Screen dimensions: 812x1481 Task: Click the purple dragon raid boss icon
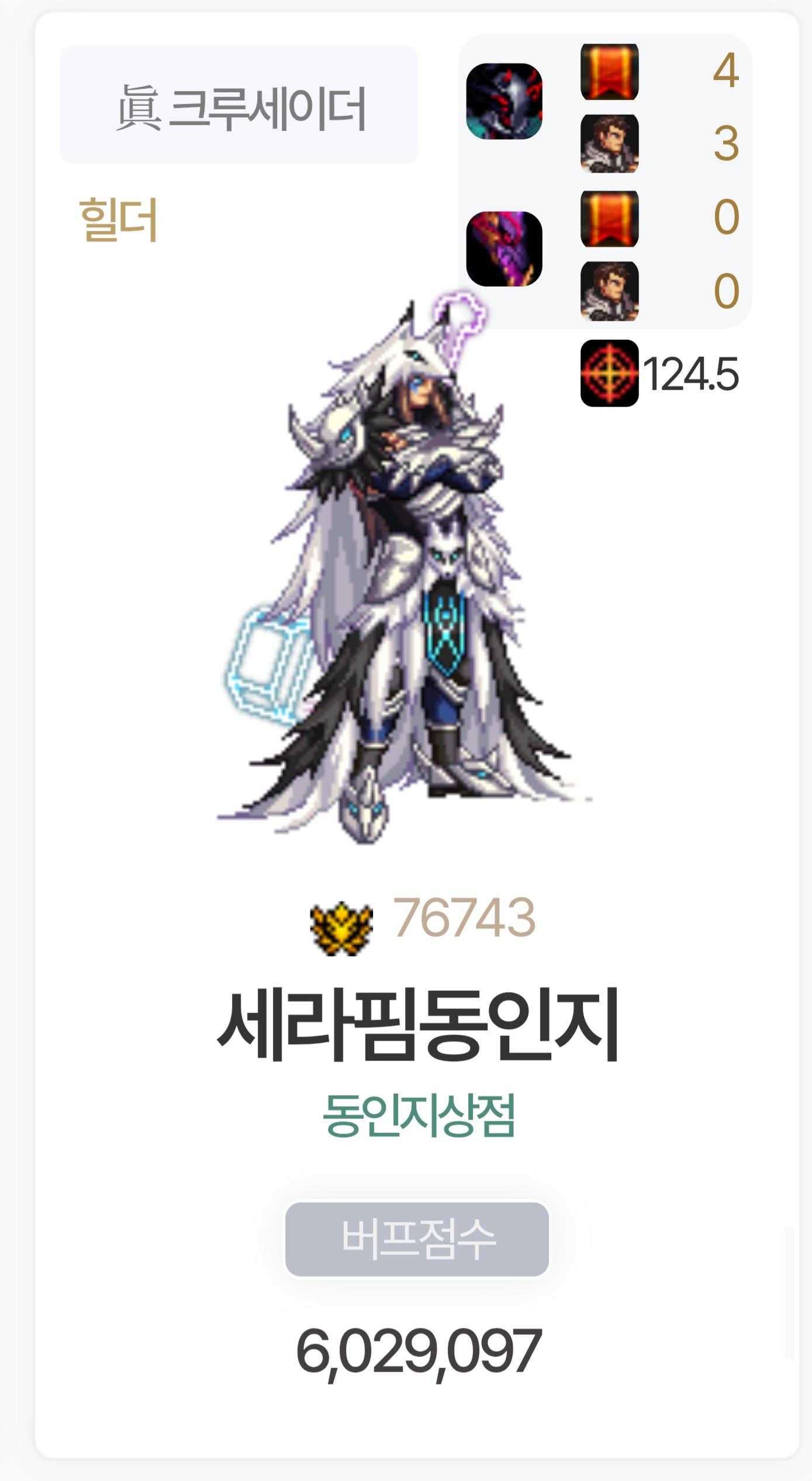(x=504, y=249)
